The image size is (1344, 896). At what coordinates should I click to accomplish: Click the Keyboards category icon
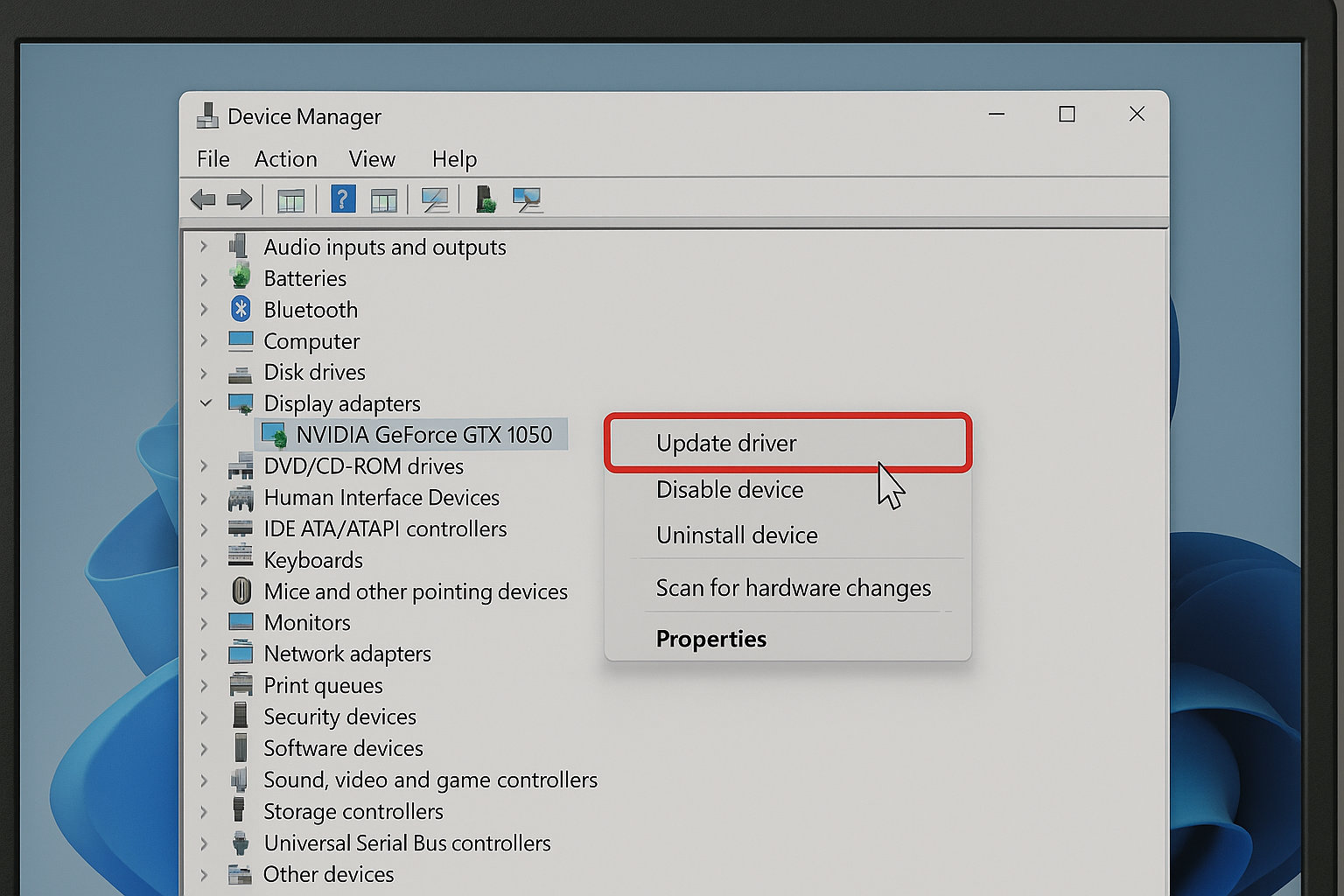[241, 556]
